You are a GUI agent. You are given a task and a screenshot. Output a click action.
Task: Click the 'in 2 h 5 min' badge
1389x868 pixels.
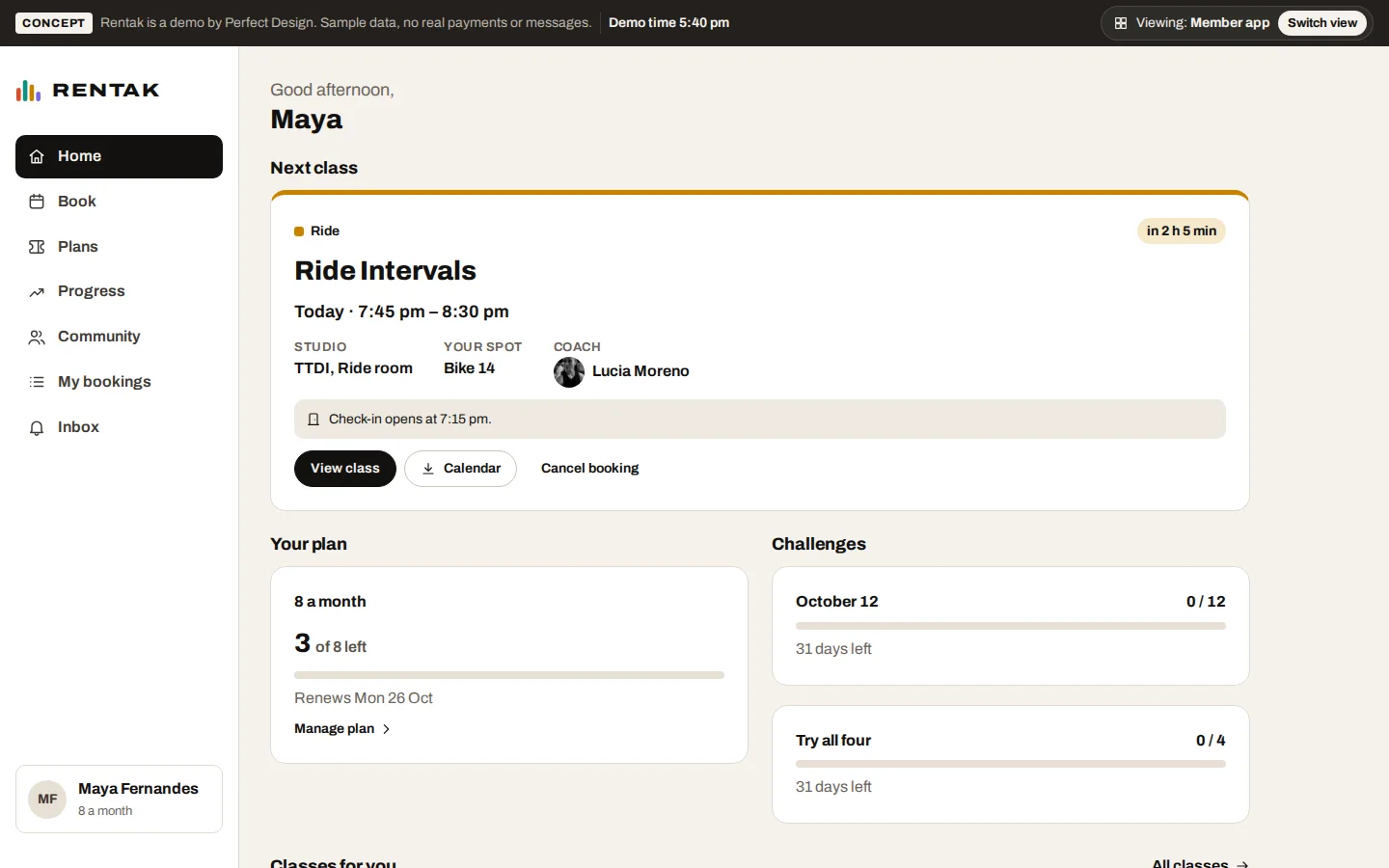pos(1182,231)
